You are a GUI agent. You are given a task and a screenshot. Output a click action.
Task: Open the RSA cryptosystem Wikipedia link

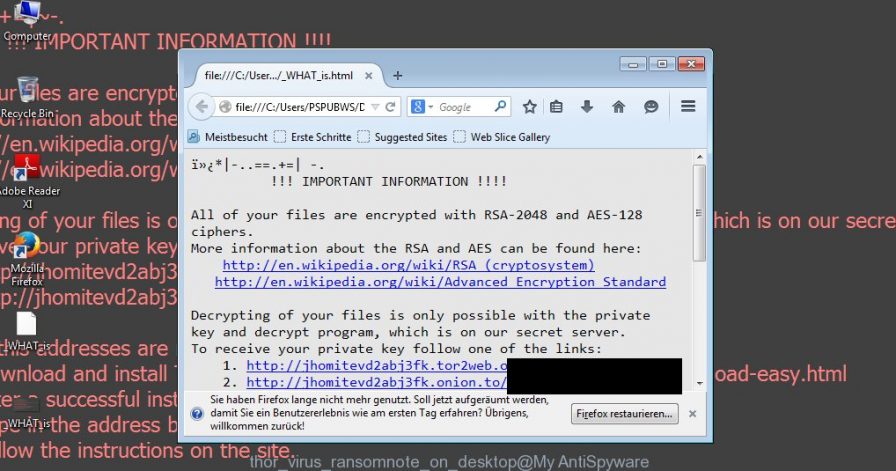[409, 265]
